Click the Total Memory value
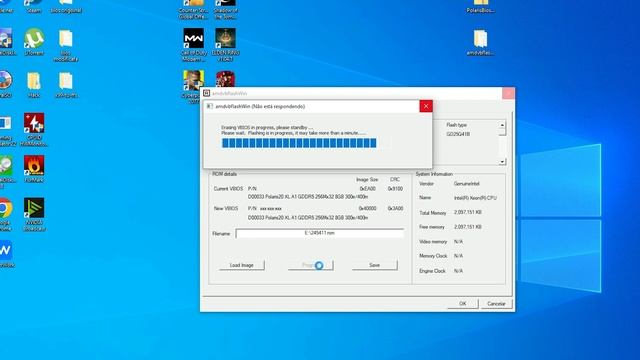This screenshot has height=360, width=640. 468,213
